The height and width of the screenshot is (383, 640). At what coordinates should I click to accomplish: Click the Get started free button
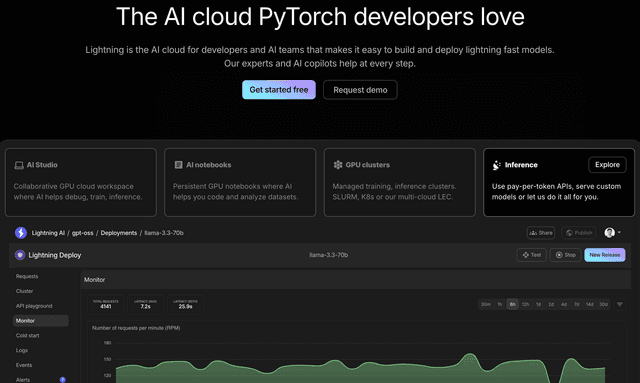coord(279,90)
